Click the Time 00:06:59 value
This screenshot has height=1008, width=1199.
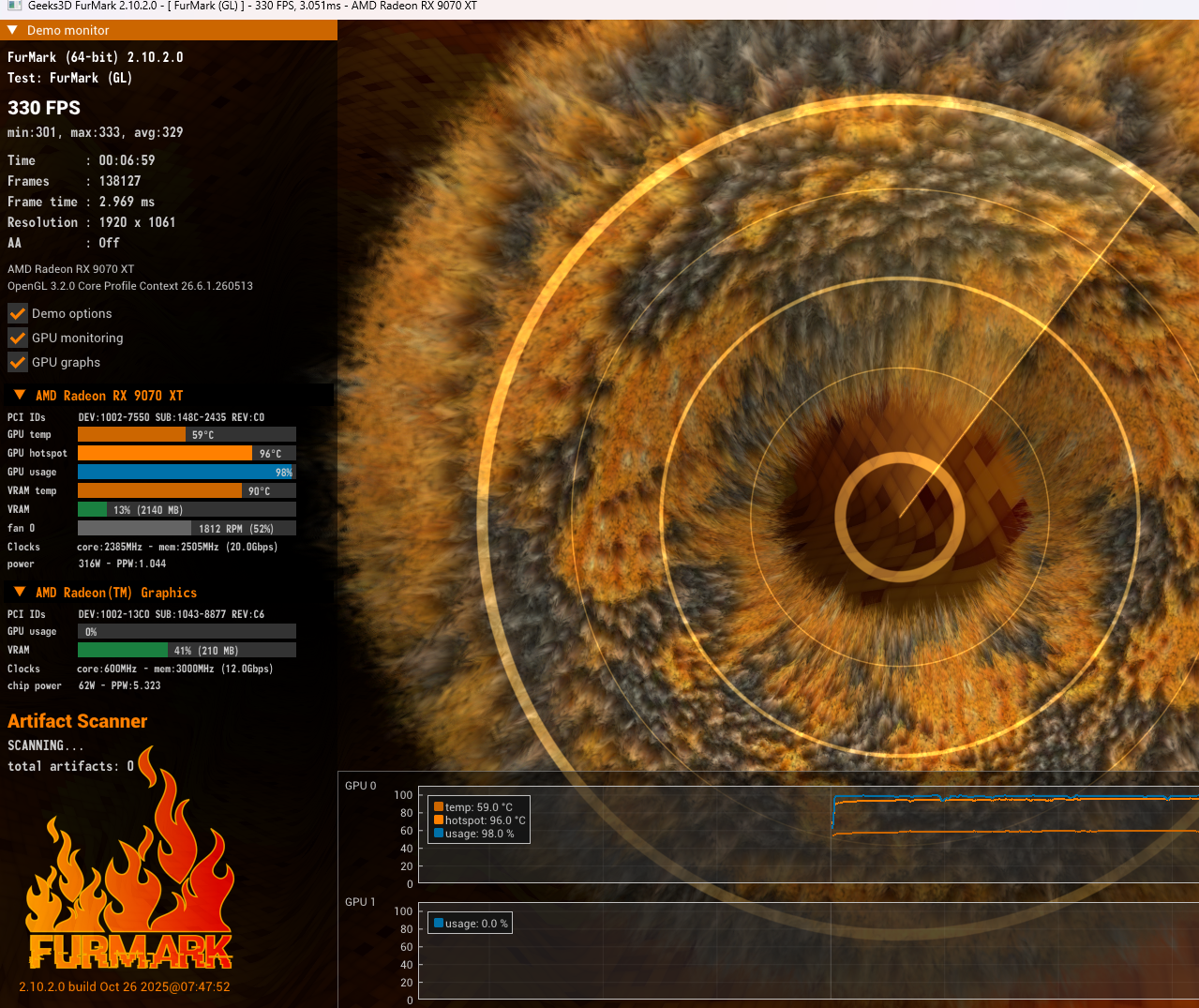(127, 160)
